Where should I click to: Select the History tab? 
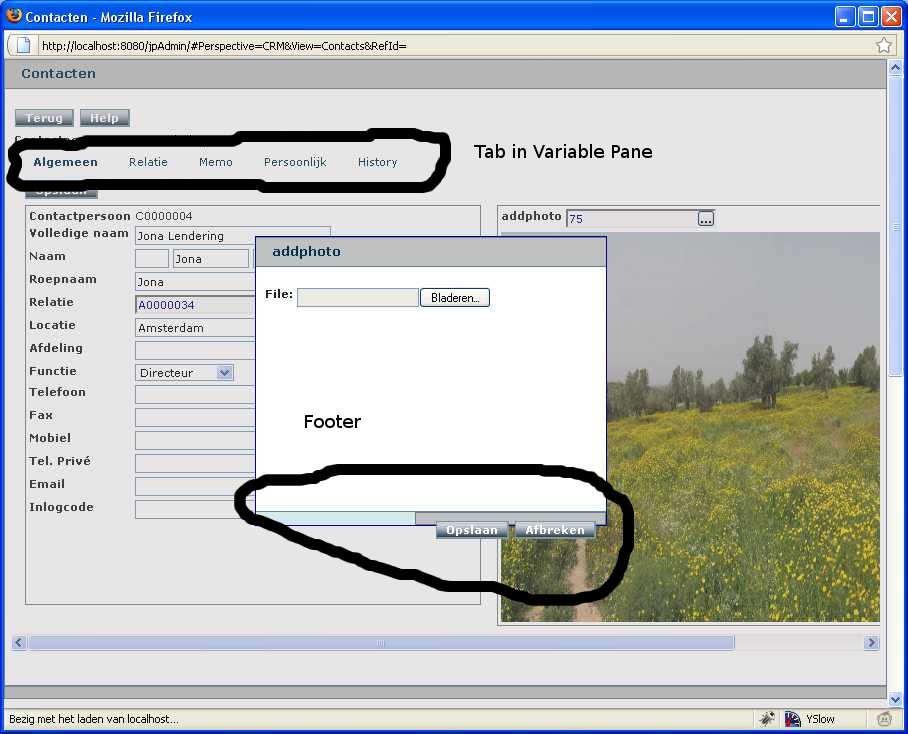click(377, 162)
